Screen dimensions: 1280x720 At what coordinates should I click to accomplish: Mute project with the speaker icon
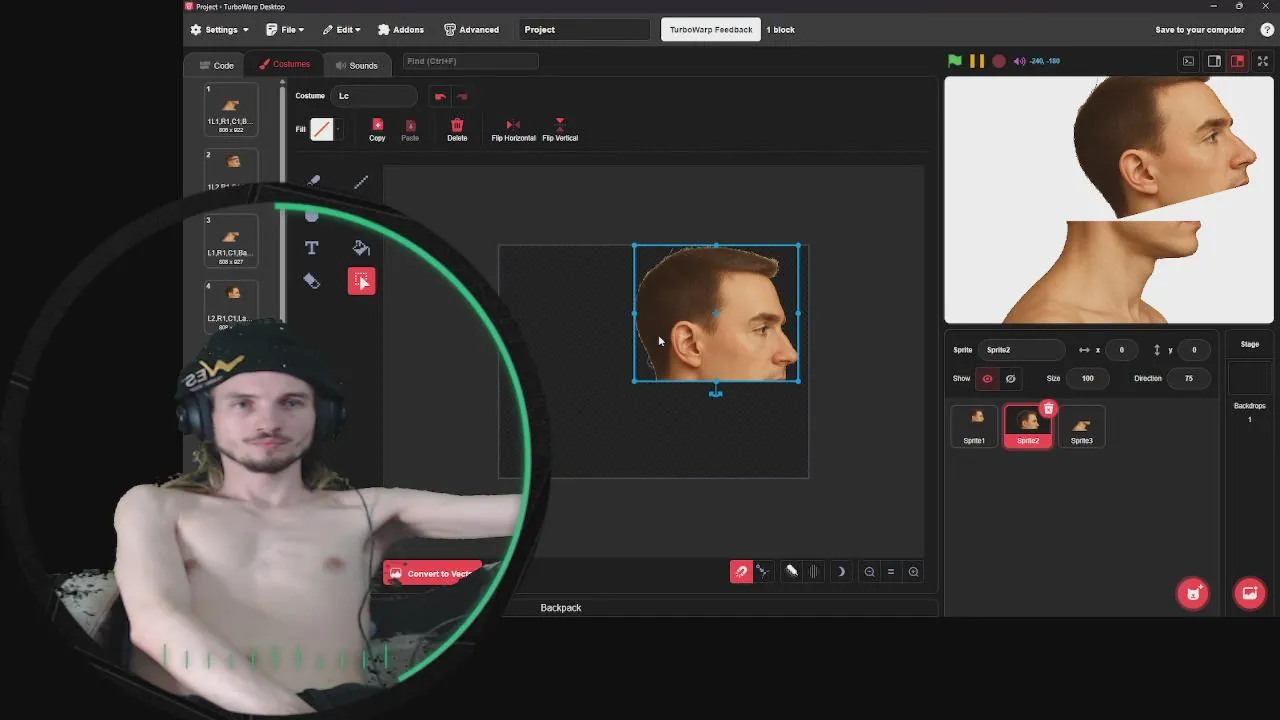click(1019, 61)
